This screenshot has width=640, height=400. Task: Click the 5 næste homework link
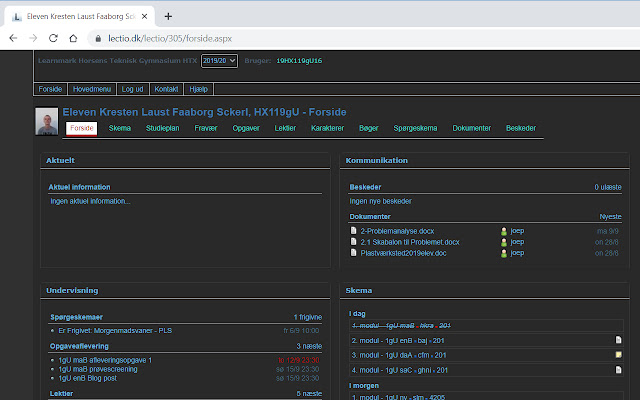pos(309,393)
